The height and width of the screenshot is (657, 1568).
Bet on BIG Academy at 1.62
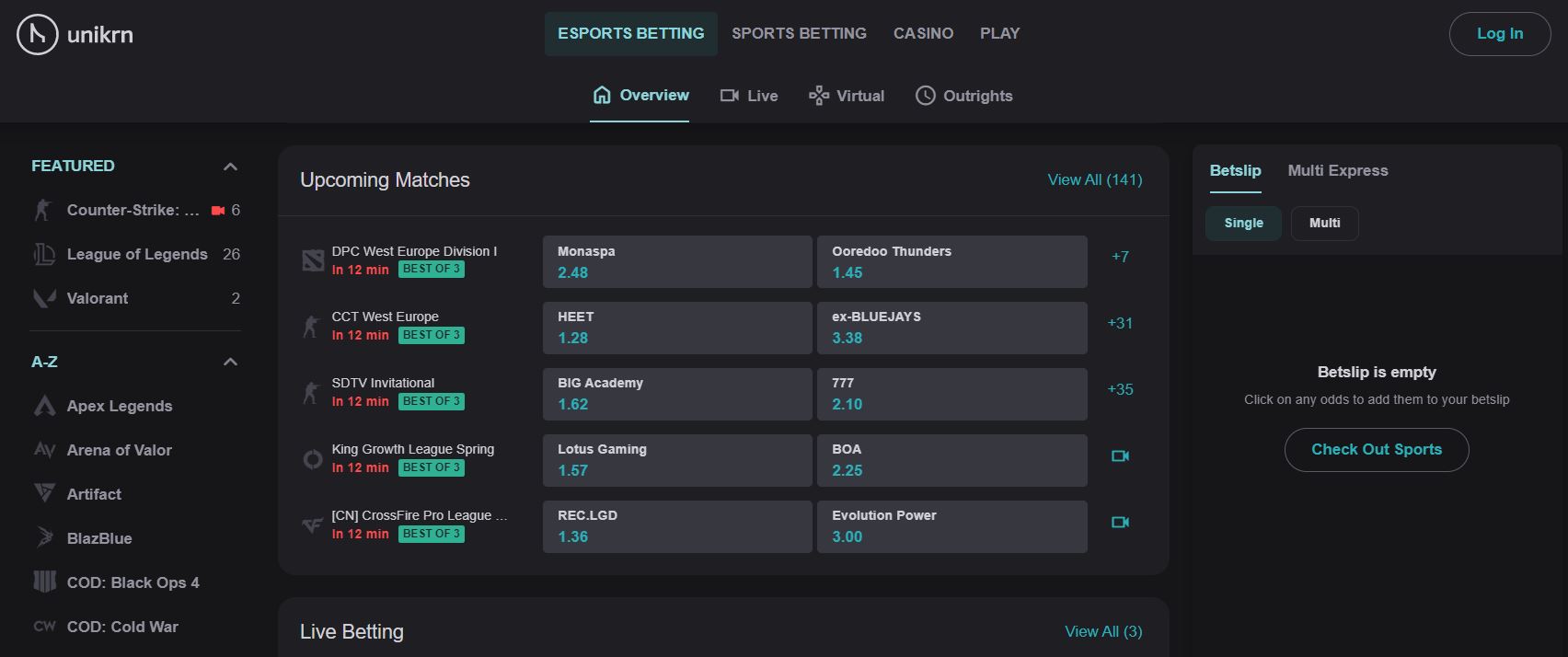(677, 394)
